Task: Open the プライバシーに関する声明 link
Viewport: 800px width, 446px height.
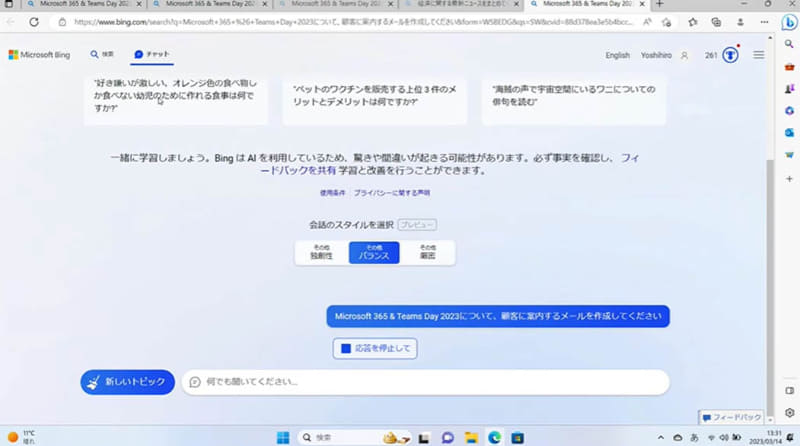Action: (x=392, y=193)
